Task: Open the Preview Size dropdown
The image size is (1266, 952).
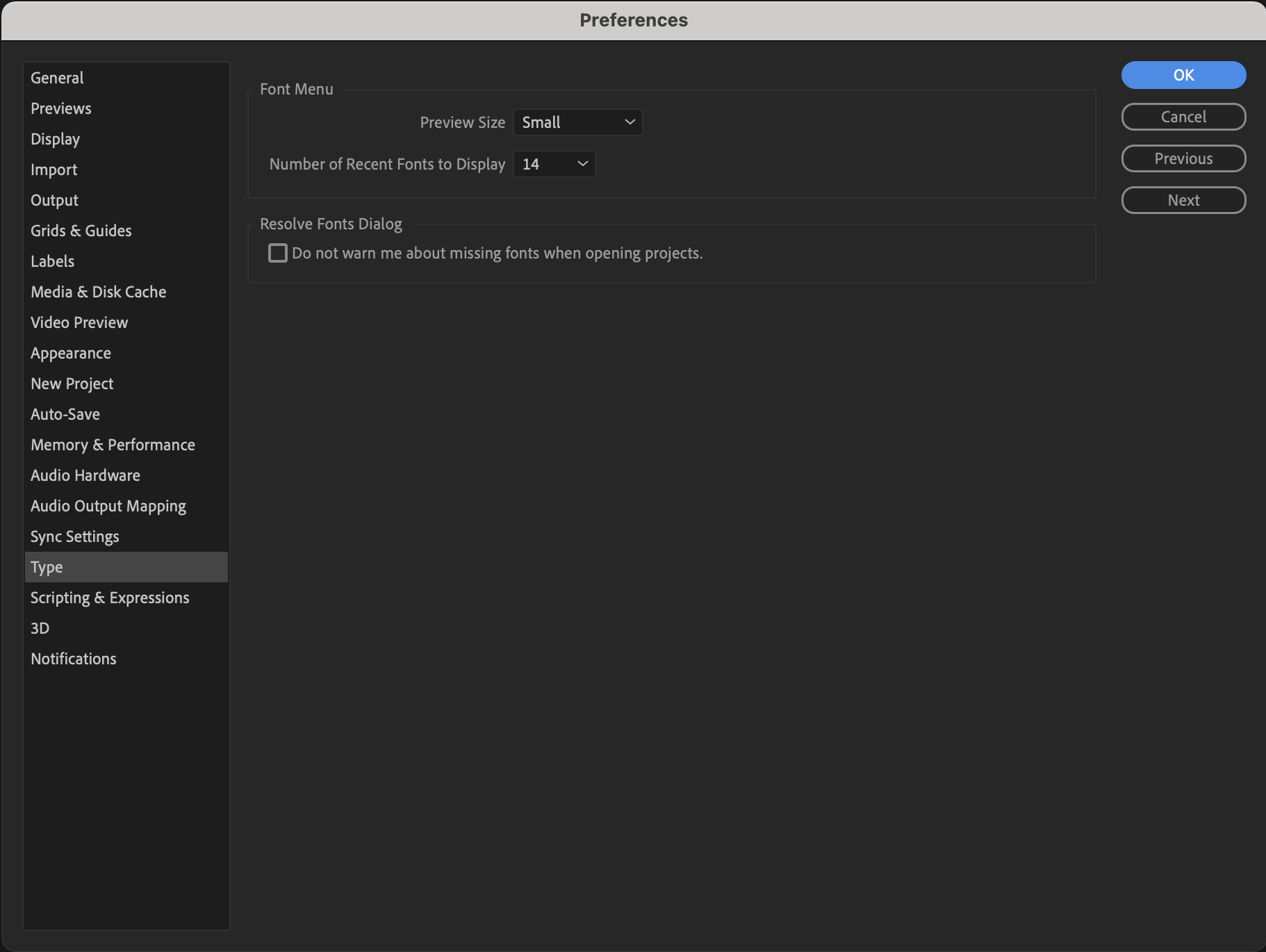Action: tap(577, 122)
